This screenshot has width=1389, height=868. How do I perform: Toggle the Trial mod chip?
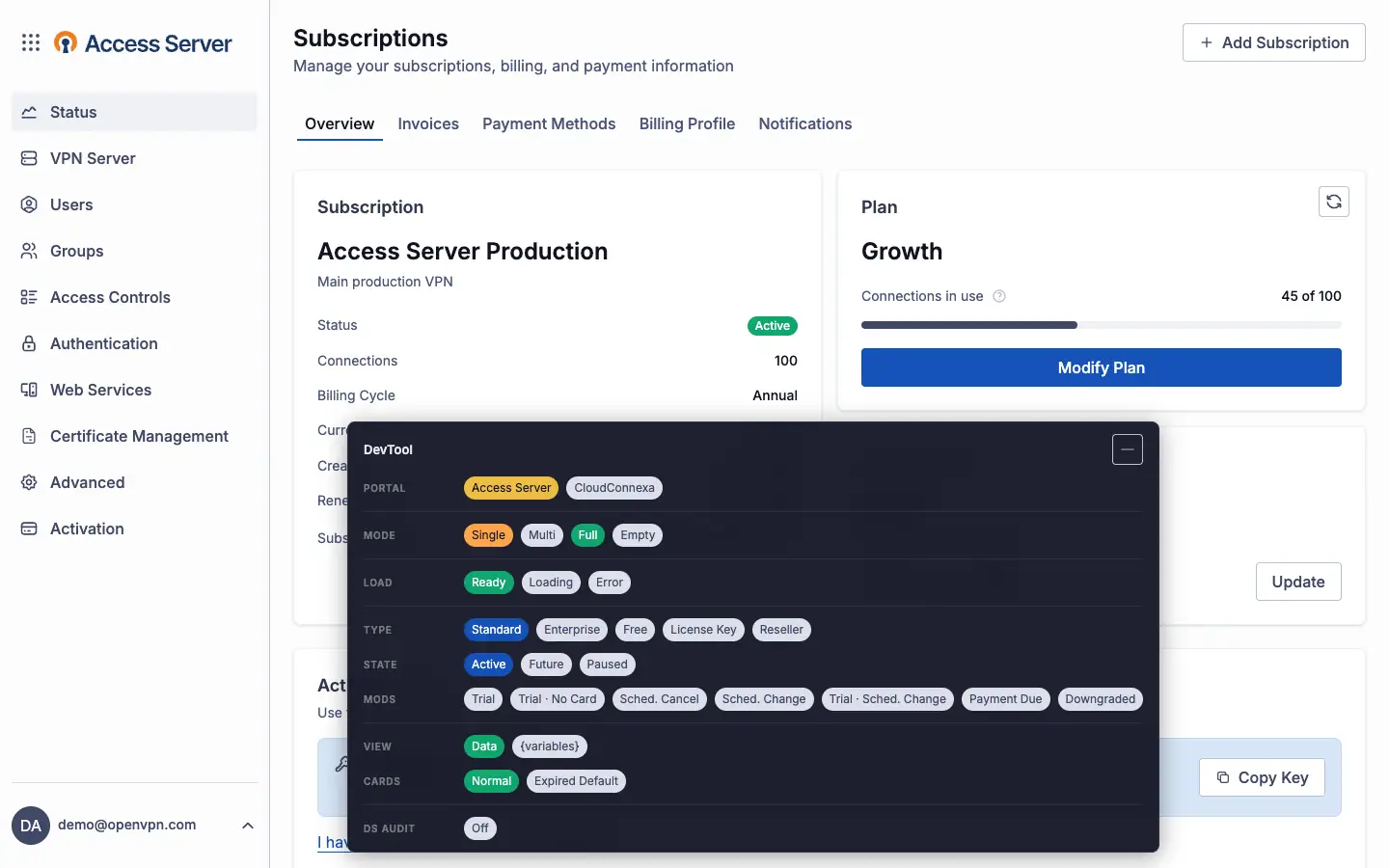click(x=483, y=699)
